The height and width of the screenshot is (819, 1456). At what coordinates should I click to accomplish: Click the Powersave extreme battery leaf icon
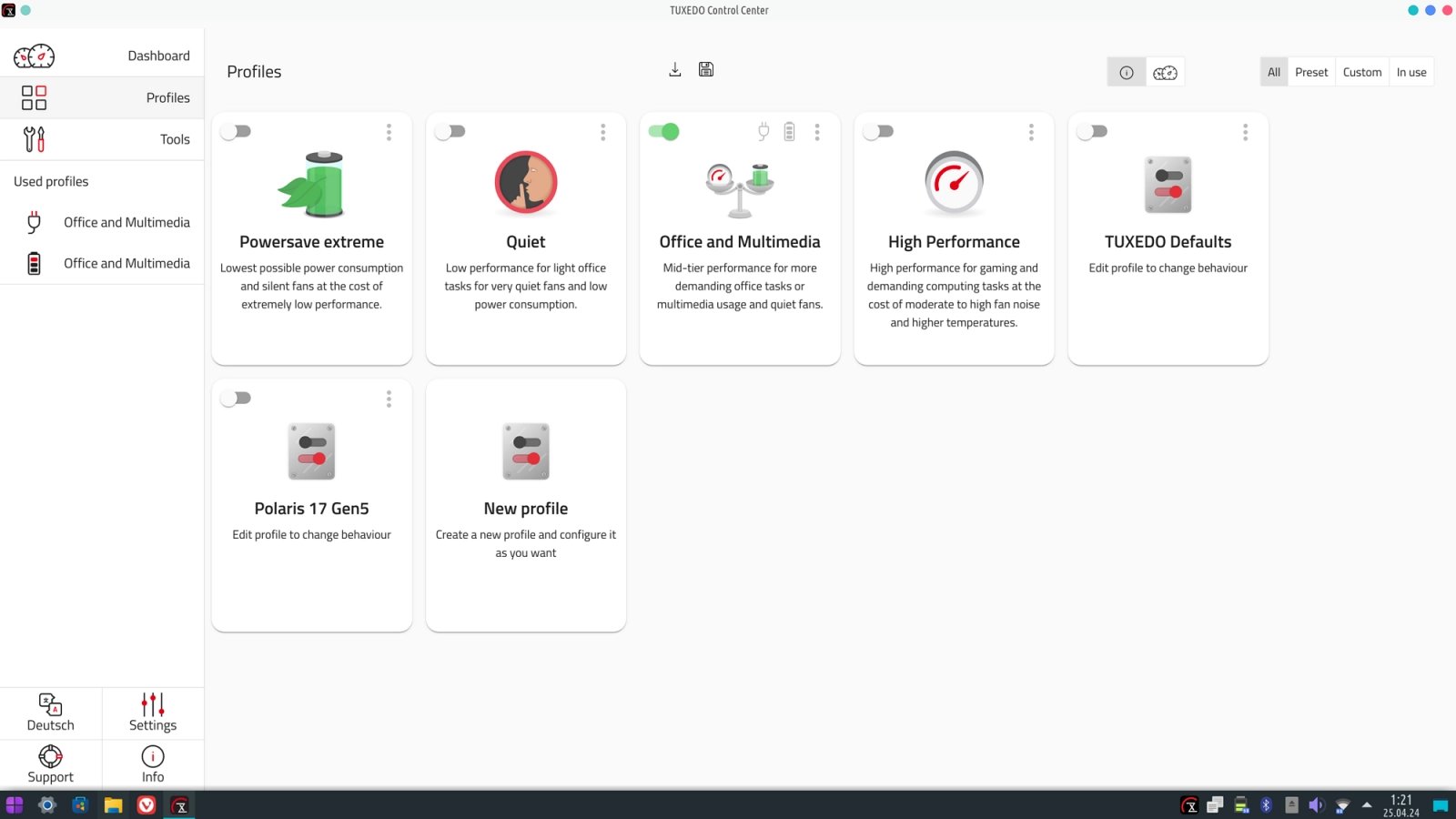312,185
